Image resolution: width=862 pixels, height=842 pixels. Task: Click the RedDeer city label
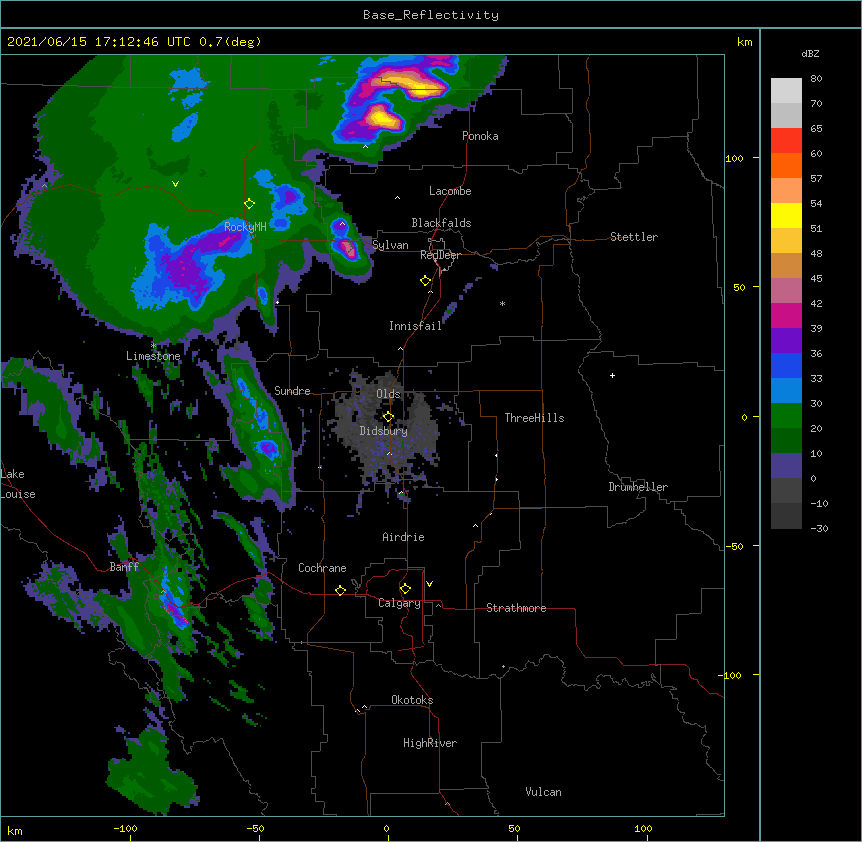point(440,255)
